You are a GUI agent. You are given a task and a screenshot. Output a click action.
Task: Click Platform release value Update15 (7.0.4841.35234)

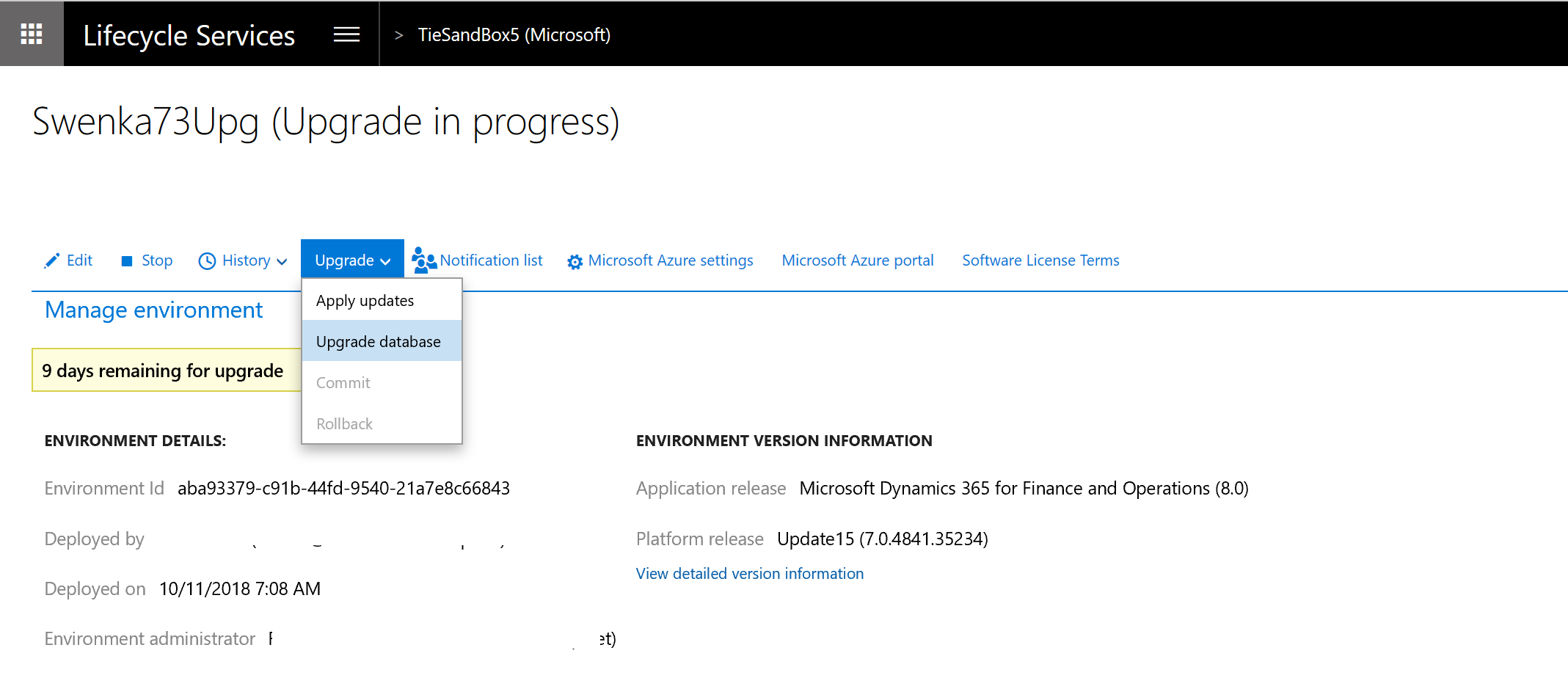click(883, 539)
